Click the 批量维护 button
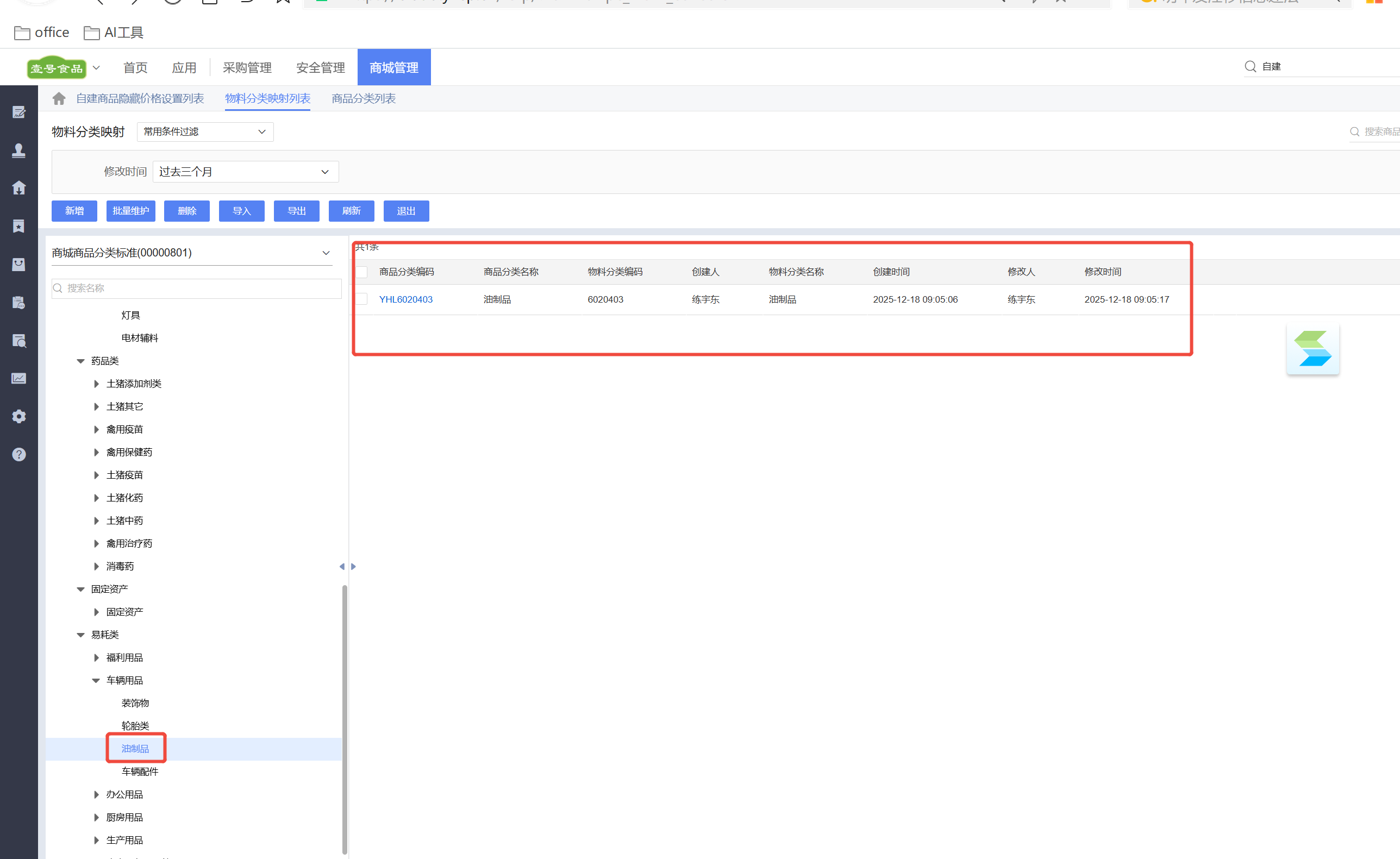Viewport: 1400px width, 859px height. click(130, 211)
